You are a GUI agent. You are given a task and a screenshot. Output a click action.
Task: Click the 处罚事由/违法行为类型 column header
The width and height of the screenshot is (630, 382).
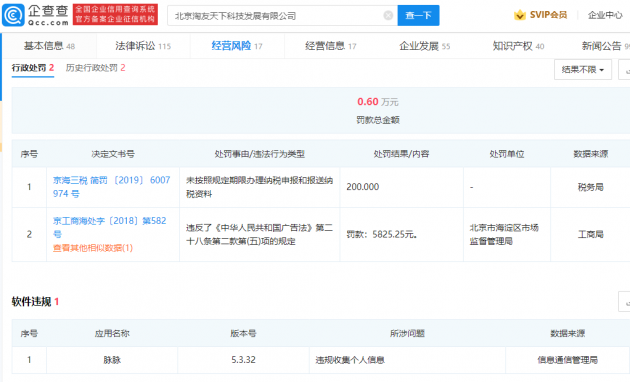pyautogui.click(x=260, y=154)
